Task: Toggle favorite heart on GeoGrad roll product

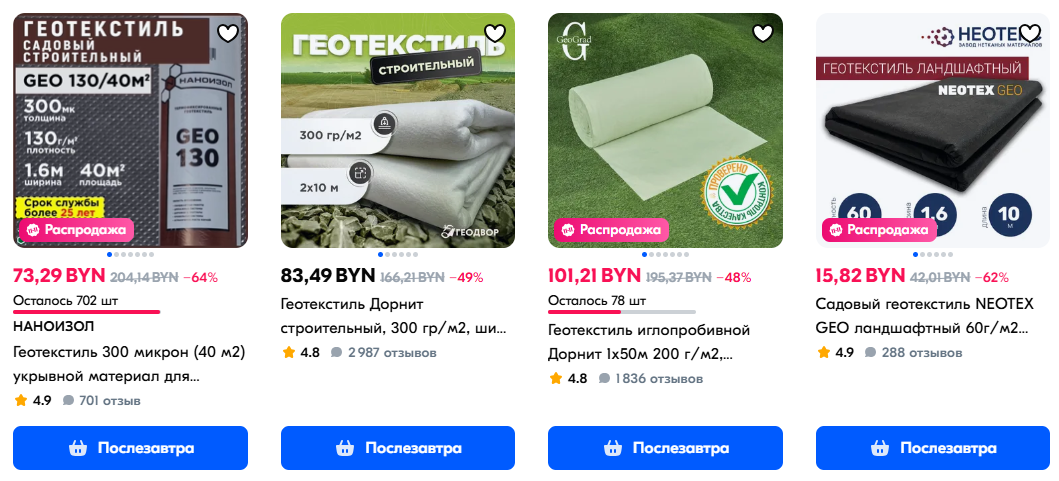Action: (763, 33)
